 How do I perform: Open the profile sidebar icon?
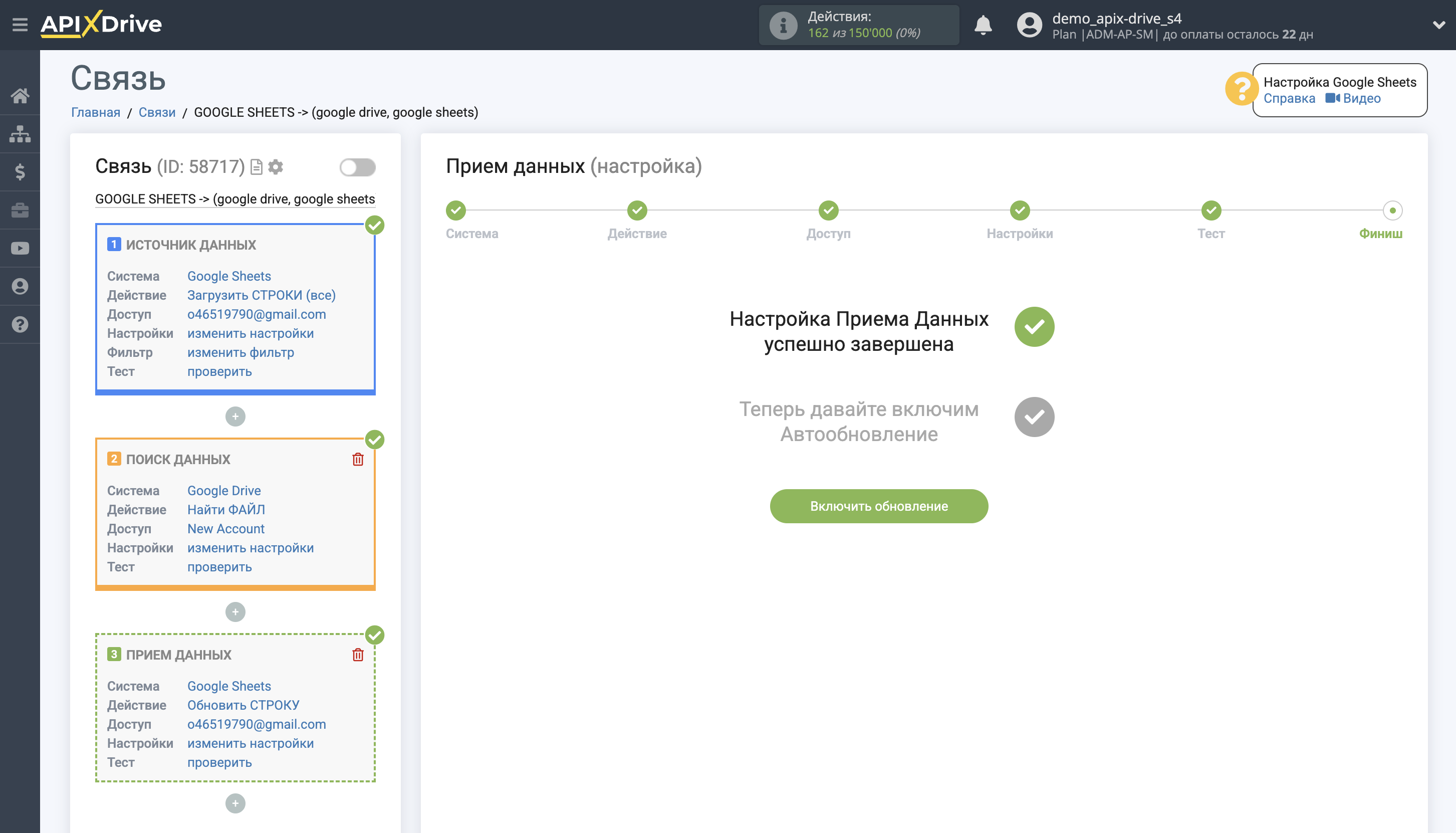point(20,286)
